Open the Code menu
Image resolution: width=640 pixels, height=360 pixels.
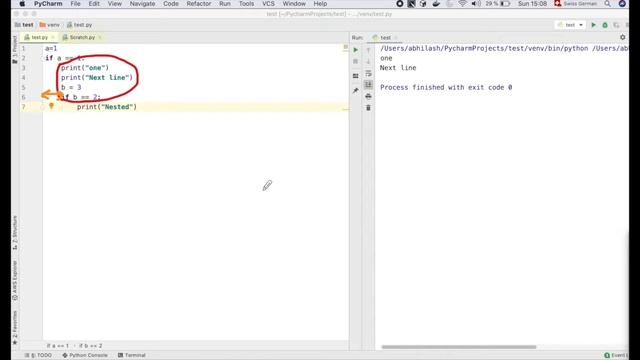pos(171,4)
